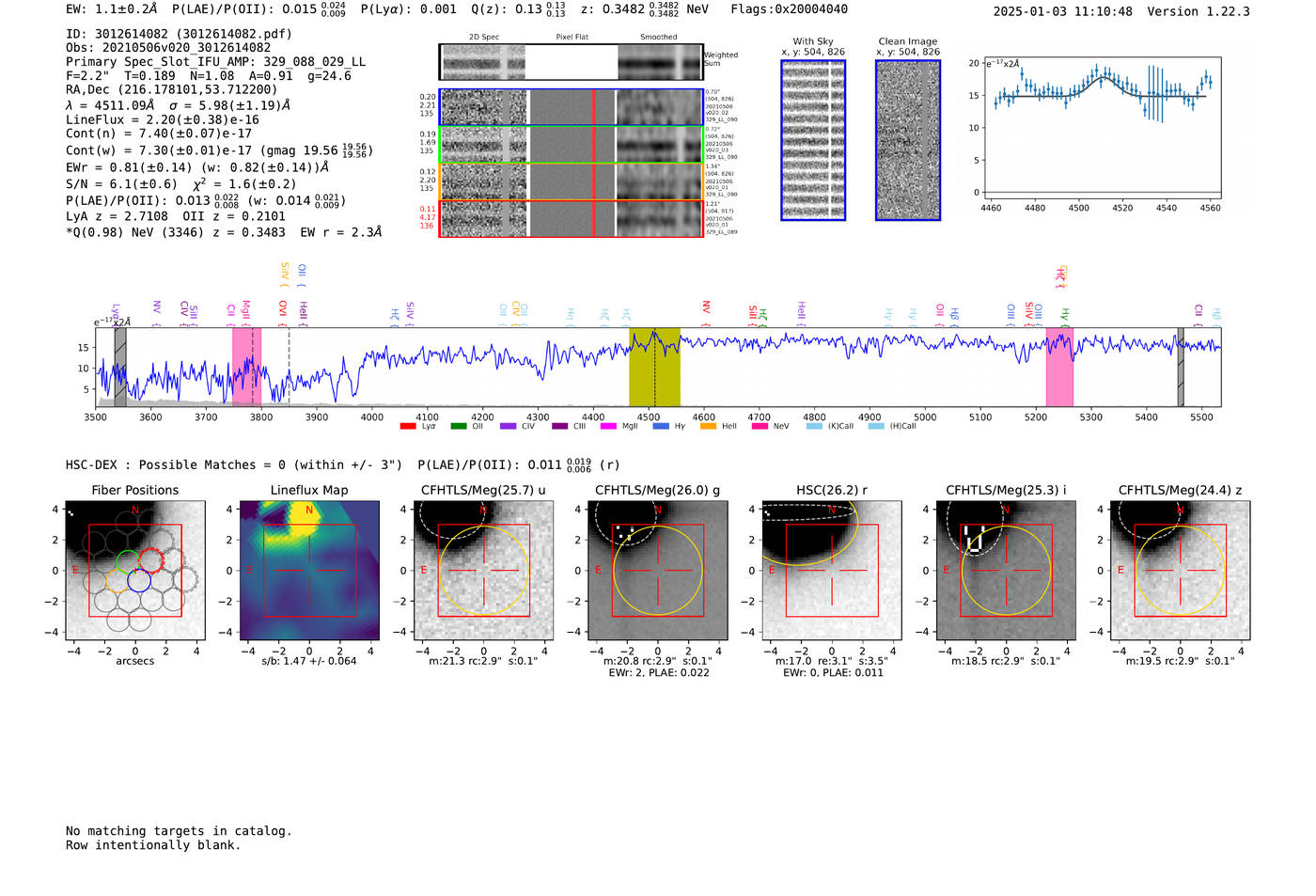The height and width of the screenshot is (896, 1316).
Task: Click the gray hatched band near 3550
Action: (x=120, y=367)
